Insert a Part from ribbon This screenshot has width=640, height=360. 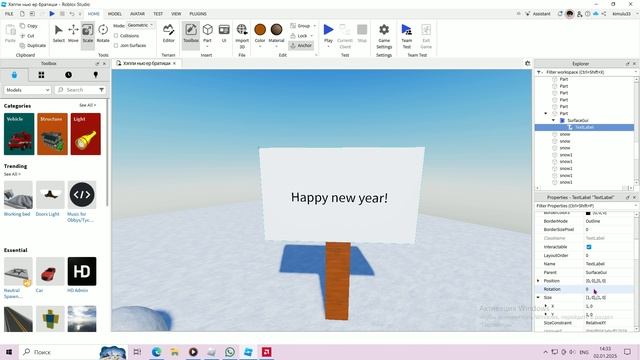pos(207,33)
